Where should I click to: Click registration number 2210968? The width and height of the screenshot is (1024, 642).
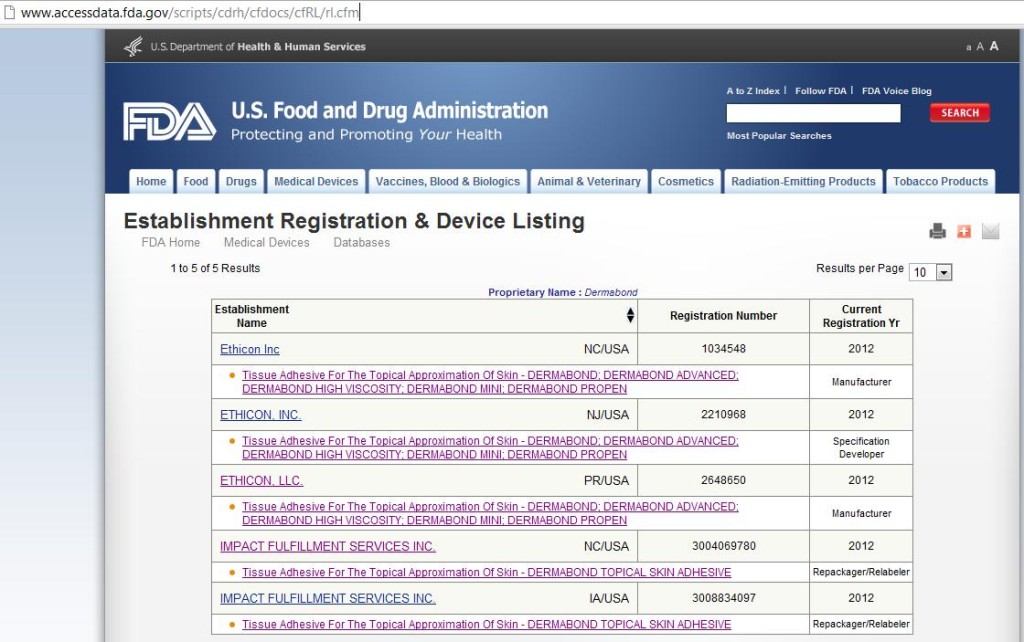[724, 414]
